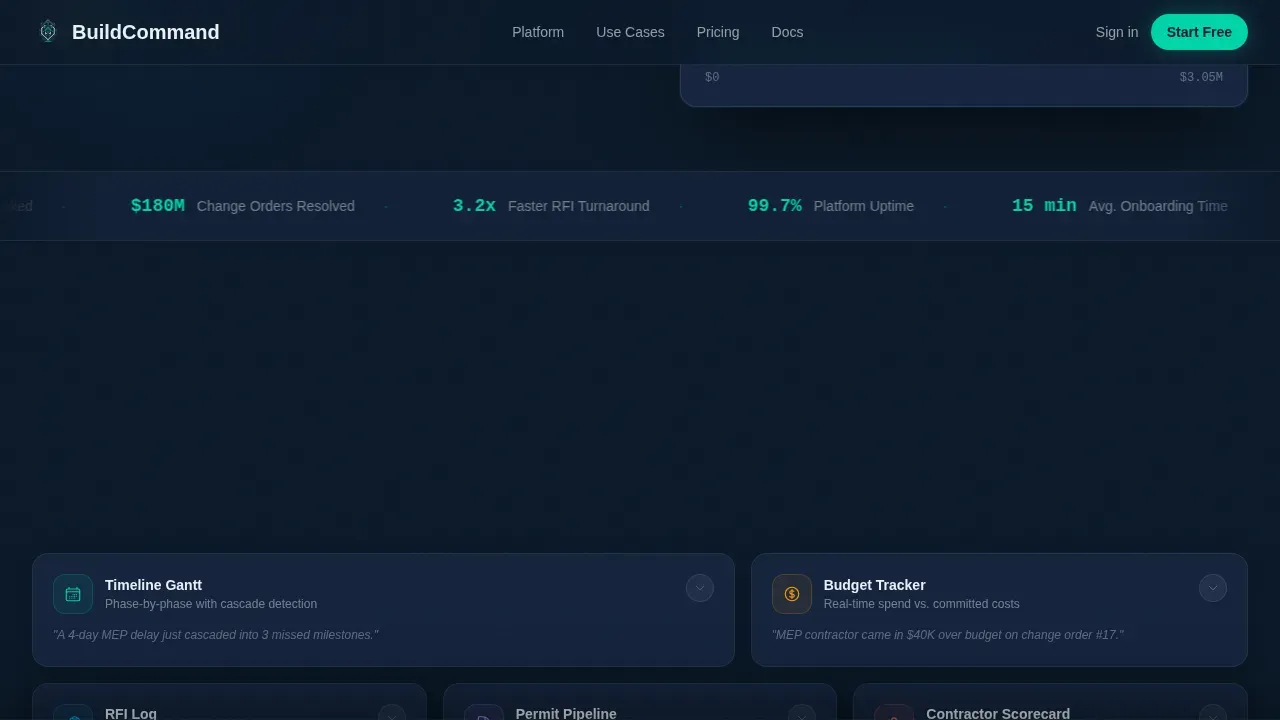This screenshot has height=720, width=1280.
Task: Click the 15 min Onboarding Time stat
Action: (1120, 206)
